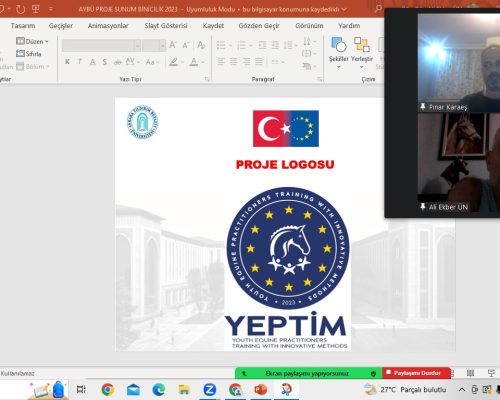
Task: Click the Bold (K) formatting button
Action: (67, 62)
